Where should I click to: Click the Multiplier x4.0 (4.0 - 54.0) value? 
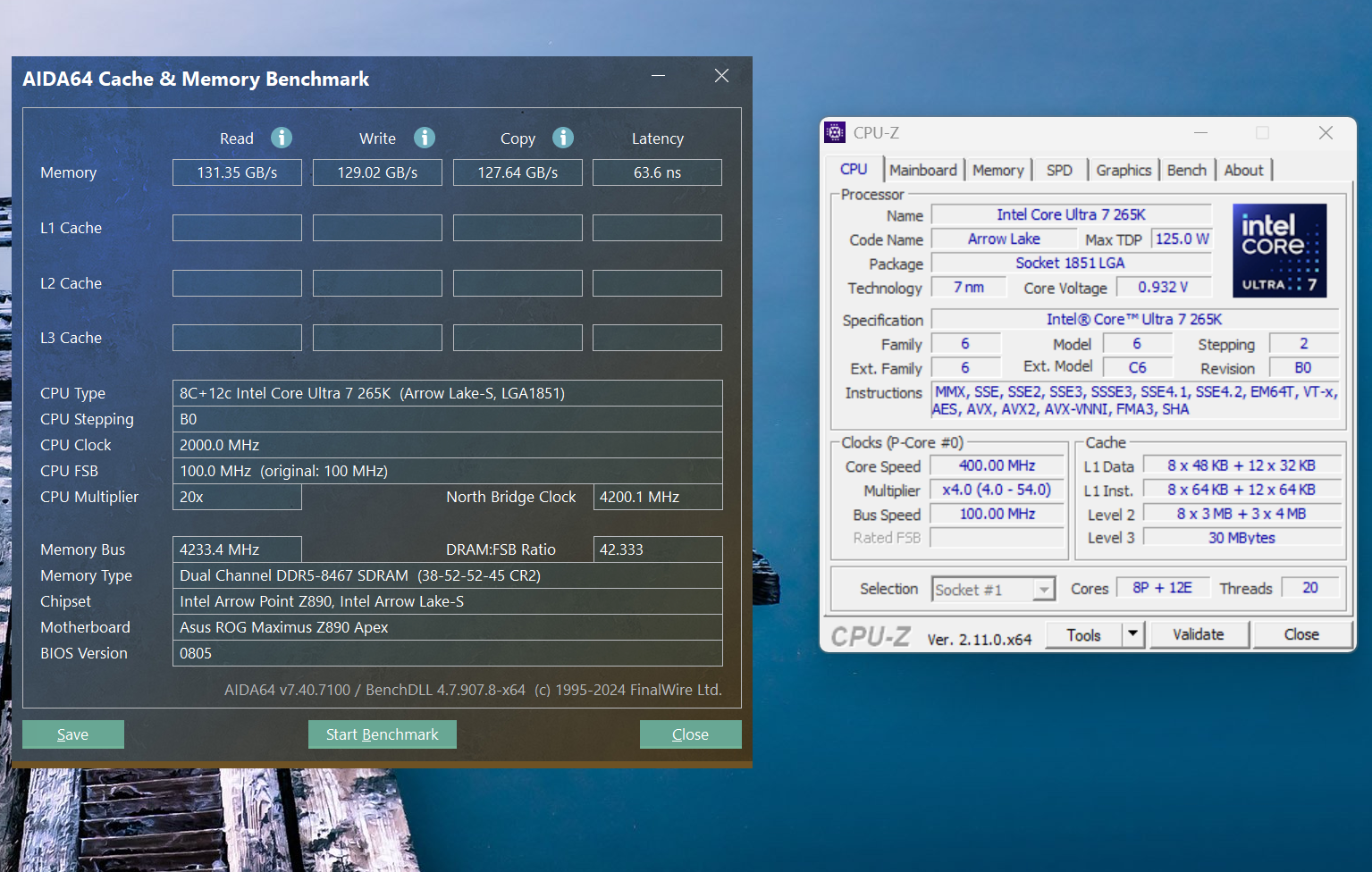[x=997, y=490]
